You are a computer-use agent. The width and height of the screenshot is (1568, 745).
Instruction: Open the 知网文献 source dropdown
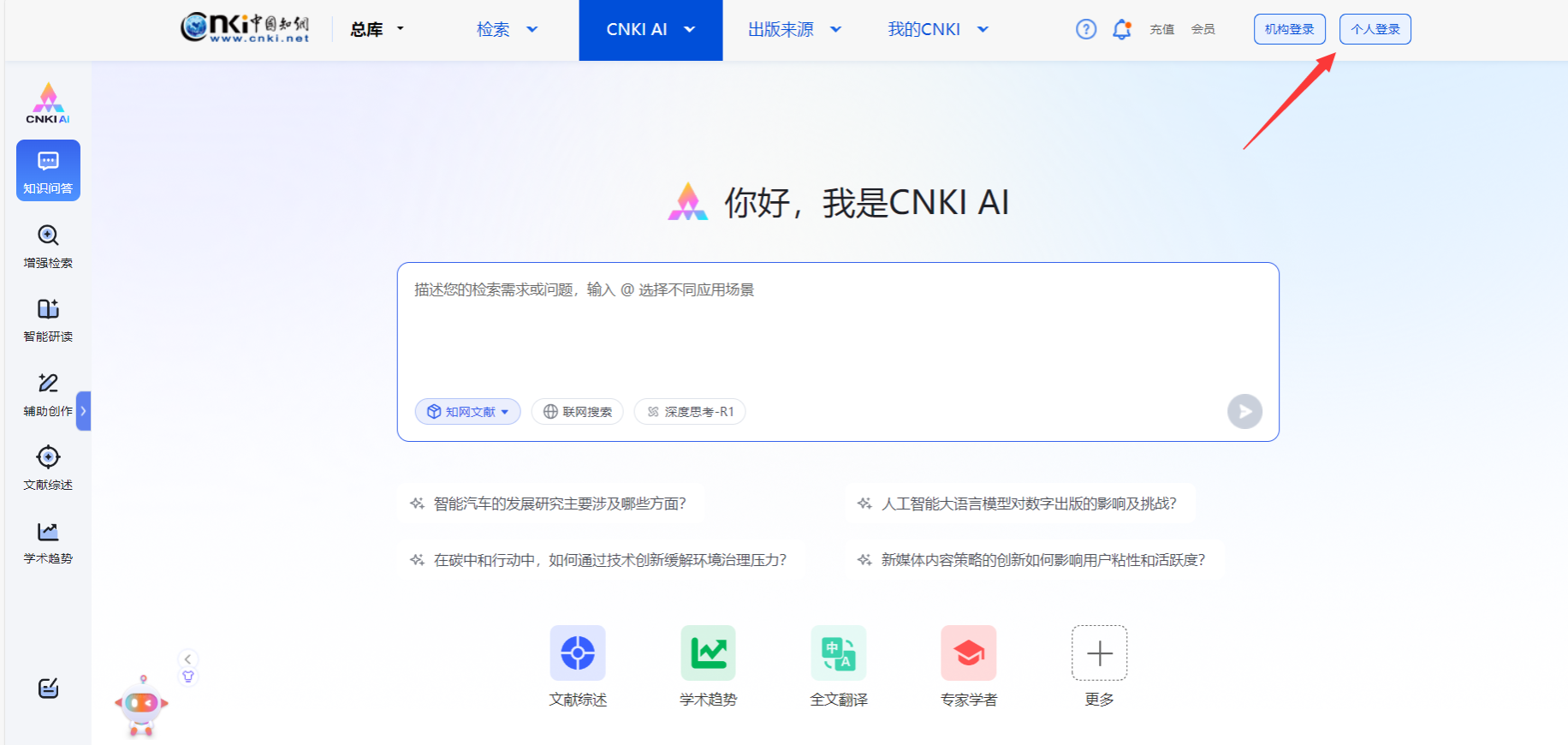(x=468, y=412)
